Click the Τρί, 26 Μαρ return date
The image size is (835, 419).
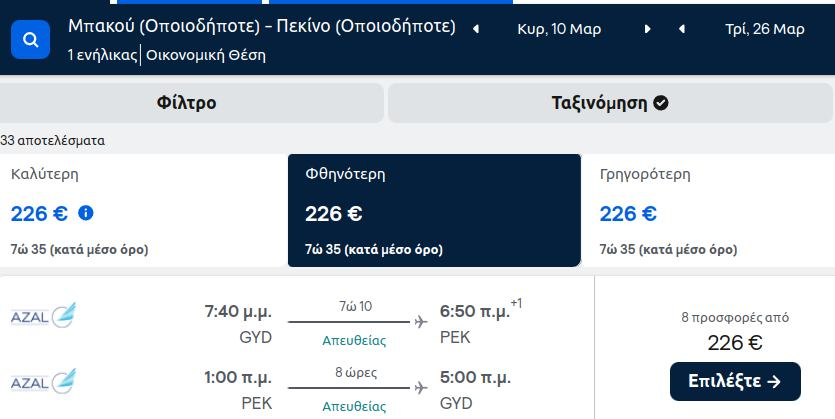765,29
